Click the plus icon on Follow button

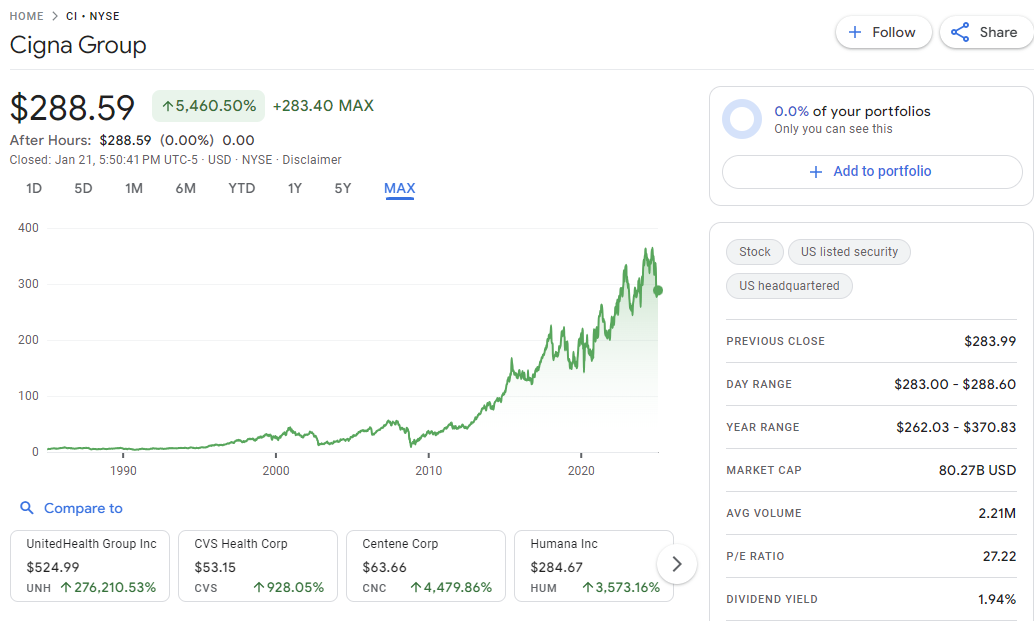[855, 32]
